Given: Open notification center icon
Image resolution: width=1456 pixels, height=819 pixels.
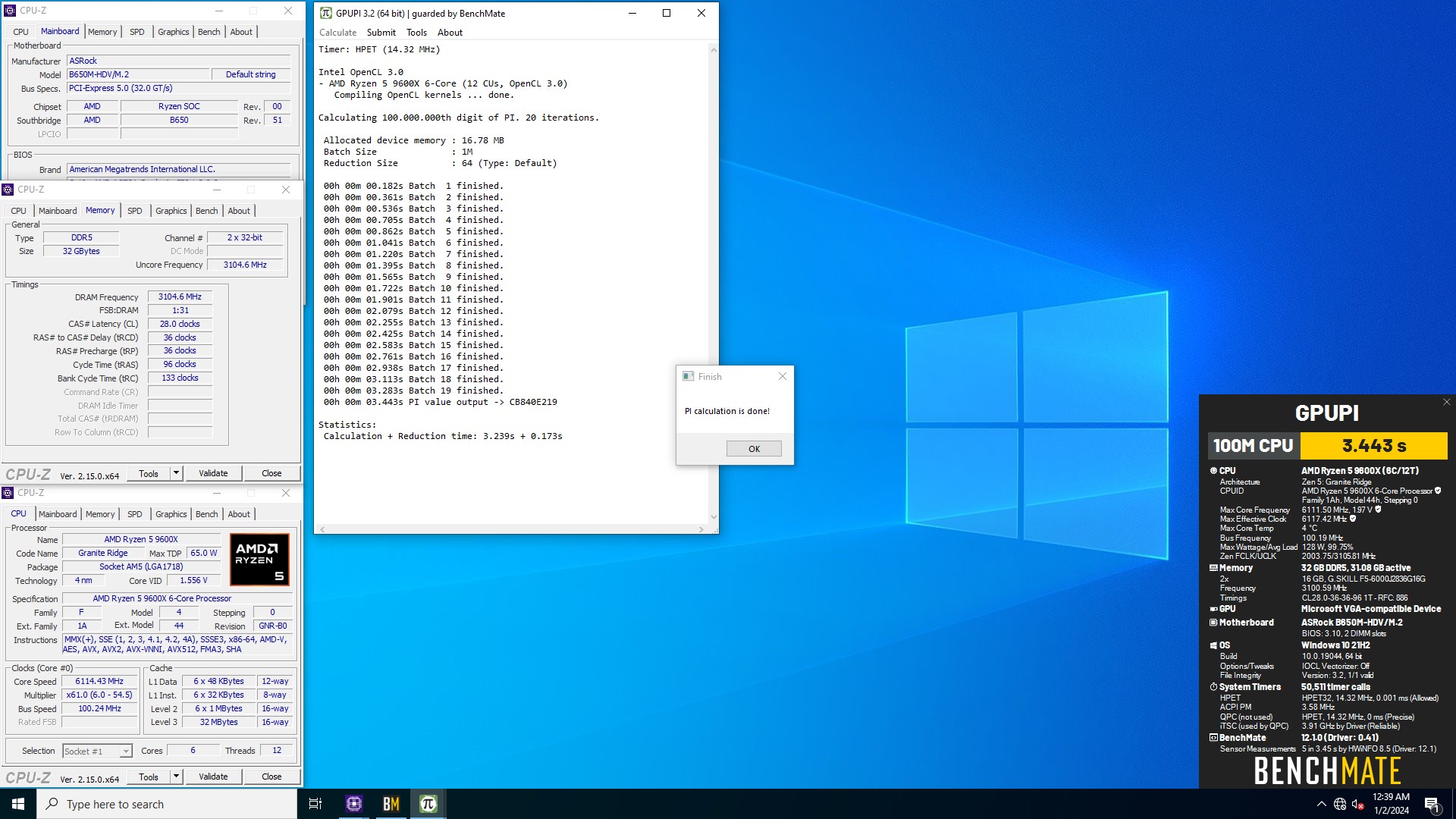Looking at the screenshot, I should [x=1432, y=804].
